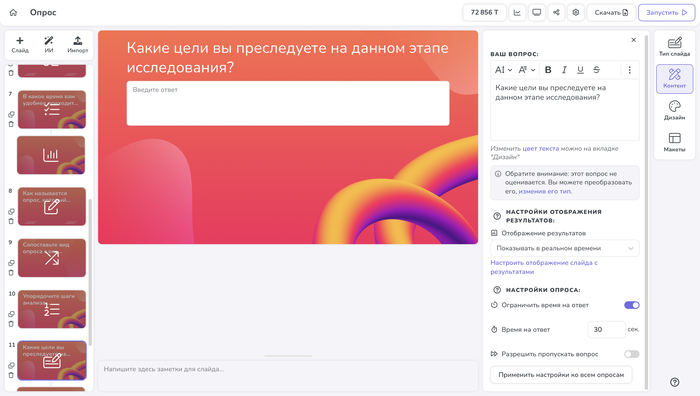Click the 72 856 T balance button
This screenshot has width=700, height=396.
(484, 13)
